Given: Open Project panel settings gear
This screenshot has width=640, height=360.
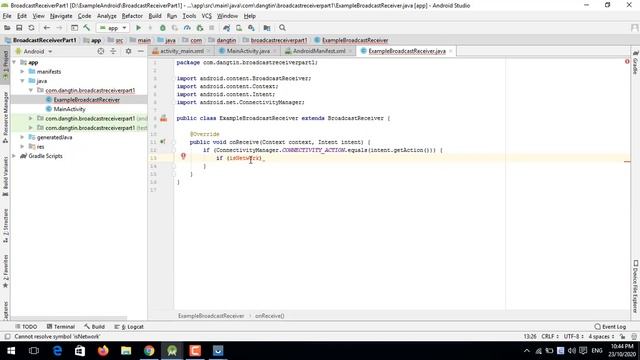Looking at the screenshot, I should 128,51.
